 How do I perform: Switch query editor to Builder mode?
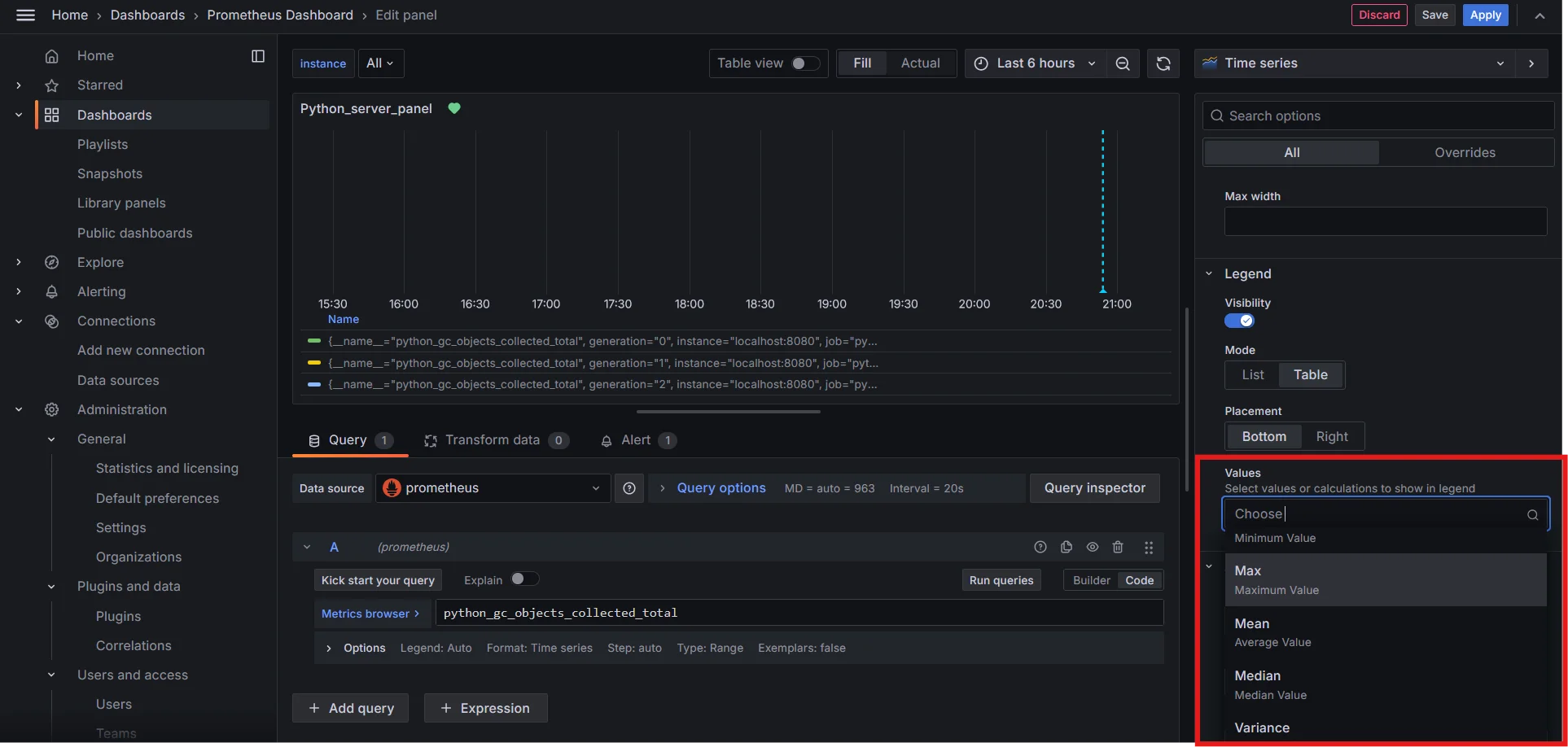point(1091,580)
